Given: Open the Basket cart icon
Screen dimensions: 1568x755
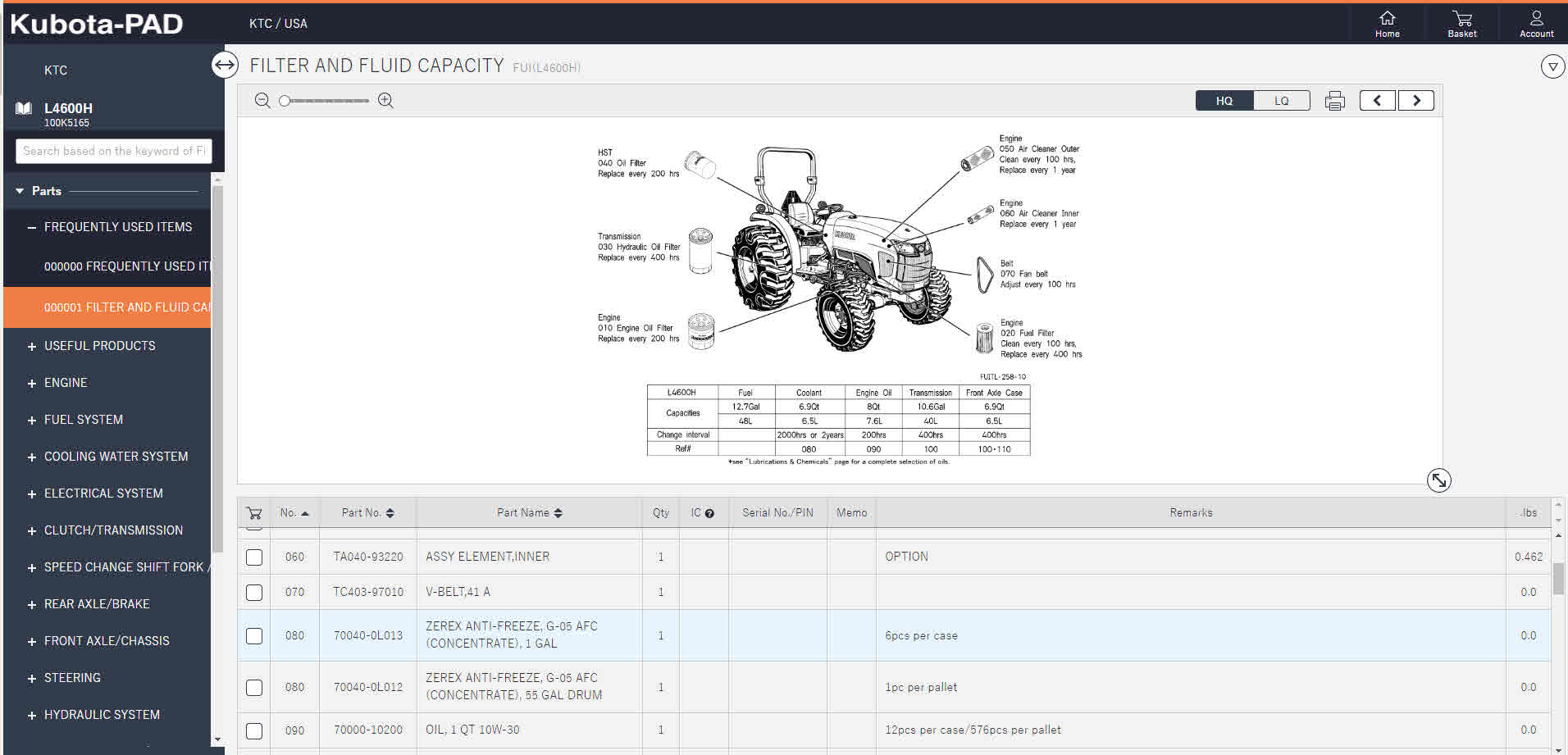Looking at the screenshot, I should (1461, 23).
